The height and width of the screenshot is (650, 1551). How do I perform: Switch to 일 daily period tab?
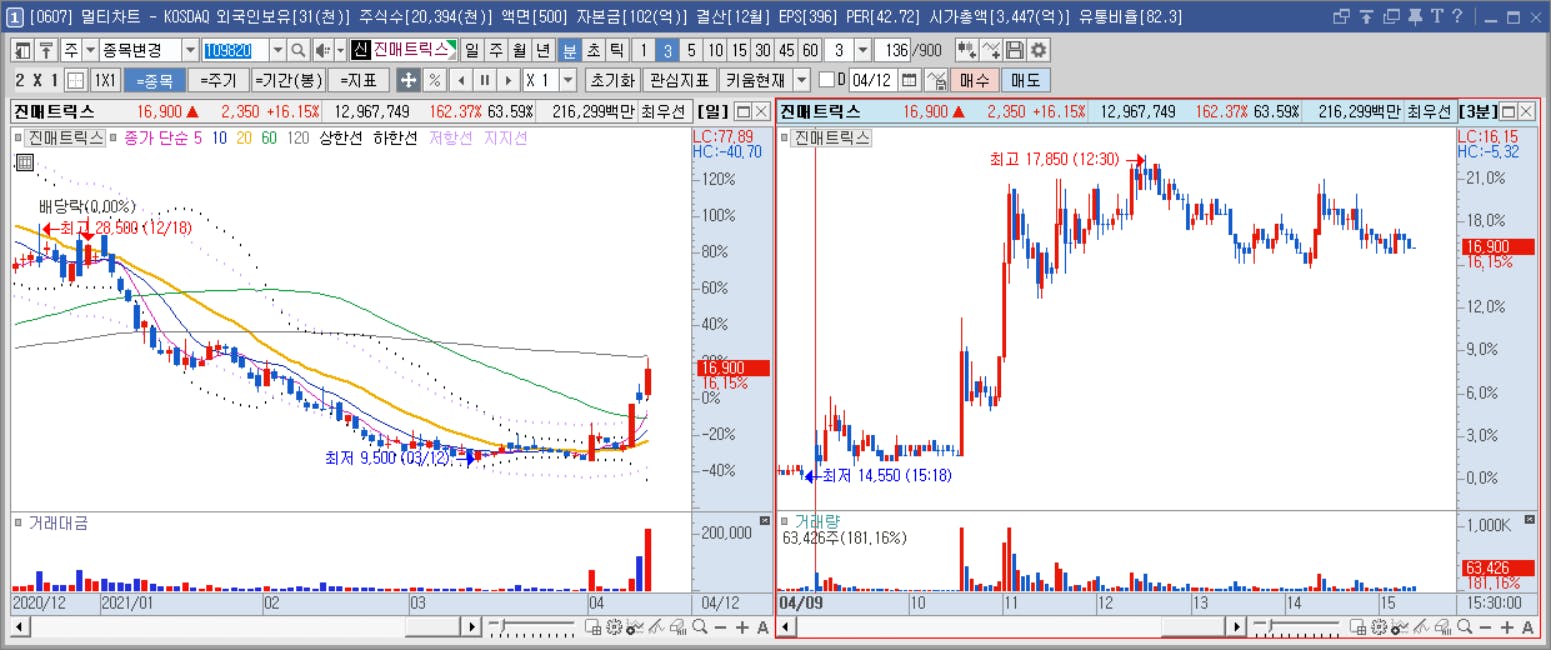click(x=471, y=50)
